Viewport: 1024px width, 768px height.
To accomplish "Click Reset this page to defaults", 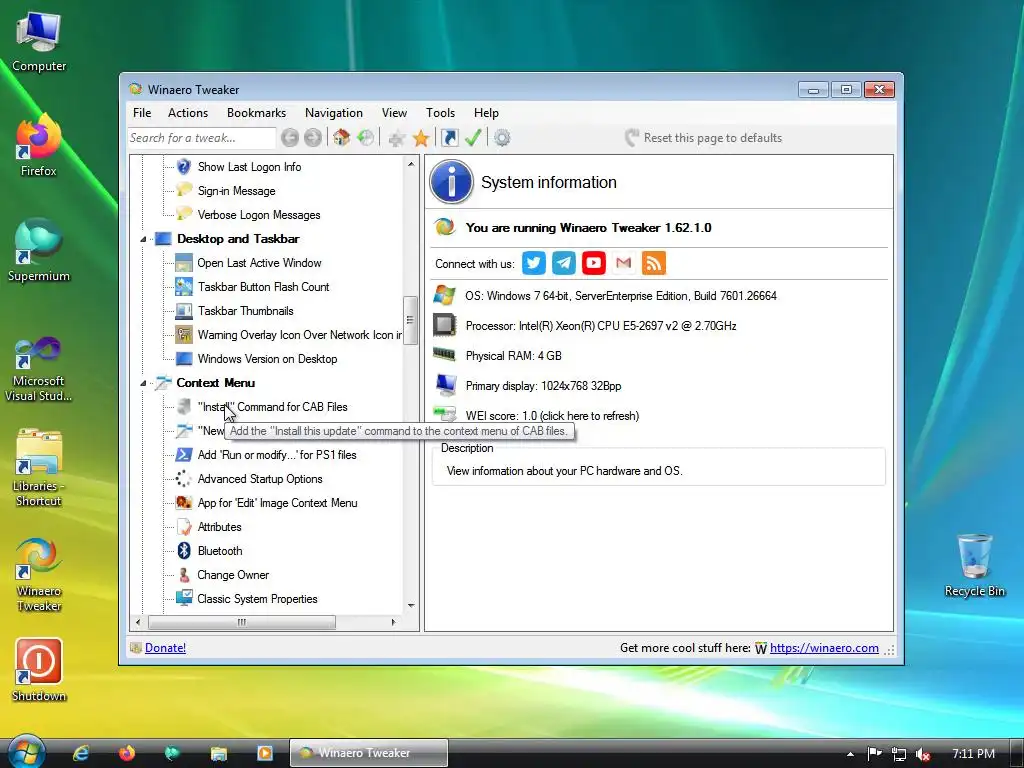I will coord(703,138).
